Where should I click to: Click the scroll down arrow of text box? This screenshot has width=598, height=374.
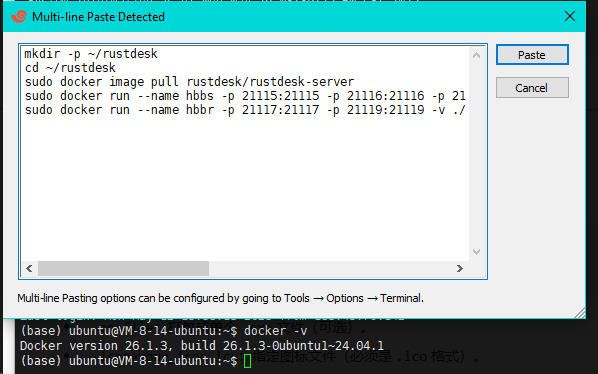click(x=476, y=252)
